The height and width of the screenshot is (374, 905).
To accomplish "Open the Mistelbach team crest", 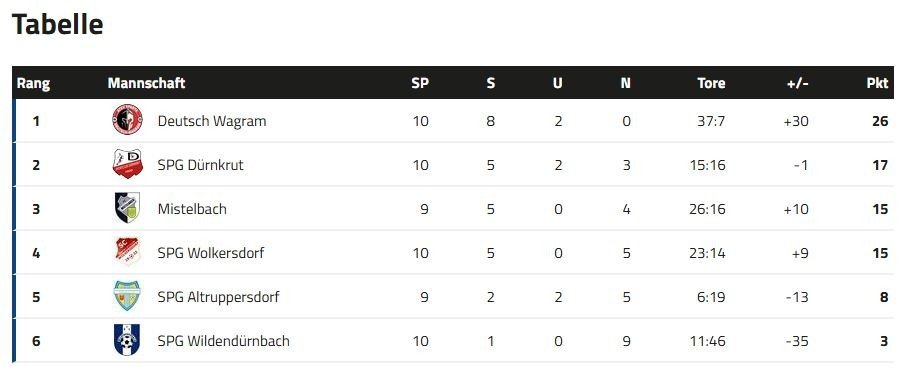I will click(127, 208).
